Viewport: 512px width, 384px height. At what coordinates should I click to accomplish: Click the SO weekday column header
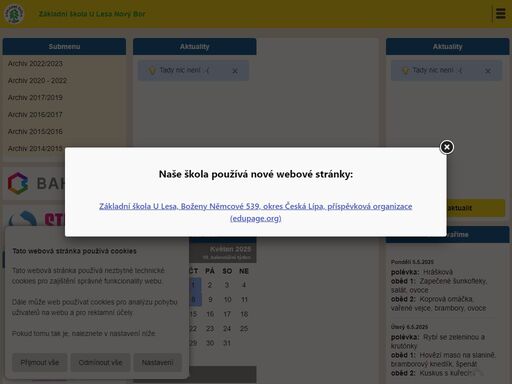pyautogui.click(x=227, y=271)
